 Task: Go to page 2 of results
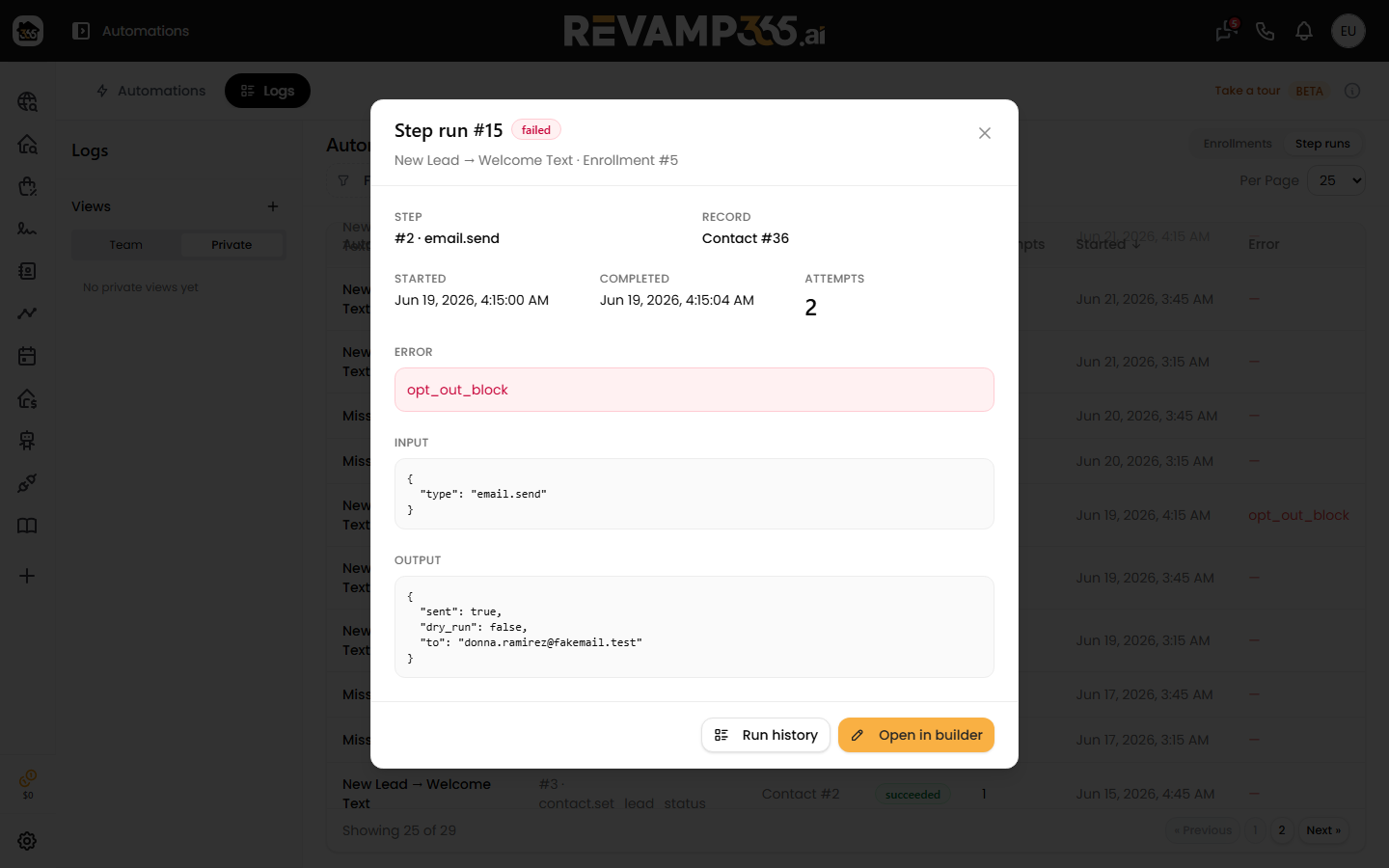click(x=1282, y=830)
